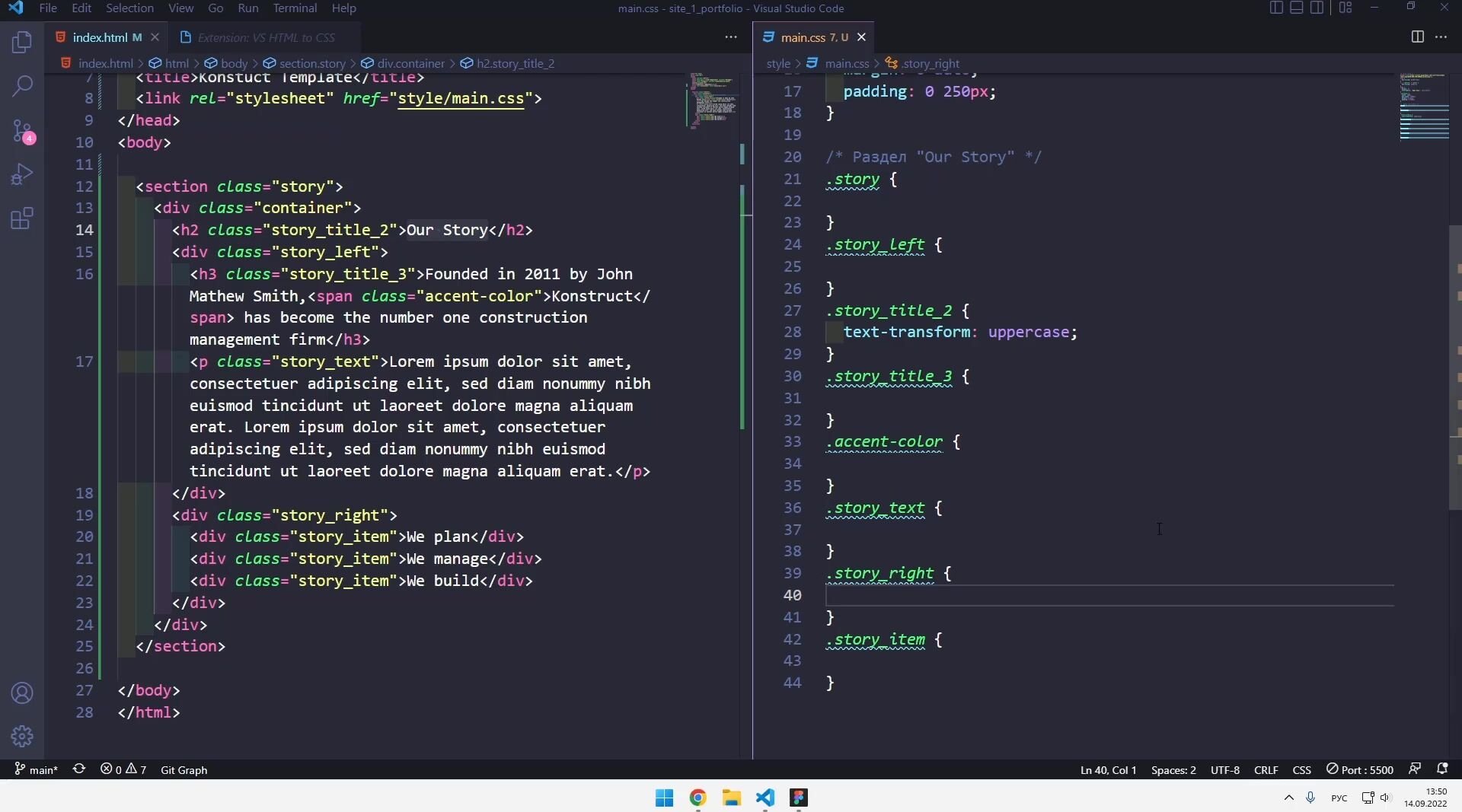This screenshot has height=812, width=1462.
Task: Click the main.css minimap
Action: click(x=1423, y=107)
